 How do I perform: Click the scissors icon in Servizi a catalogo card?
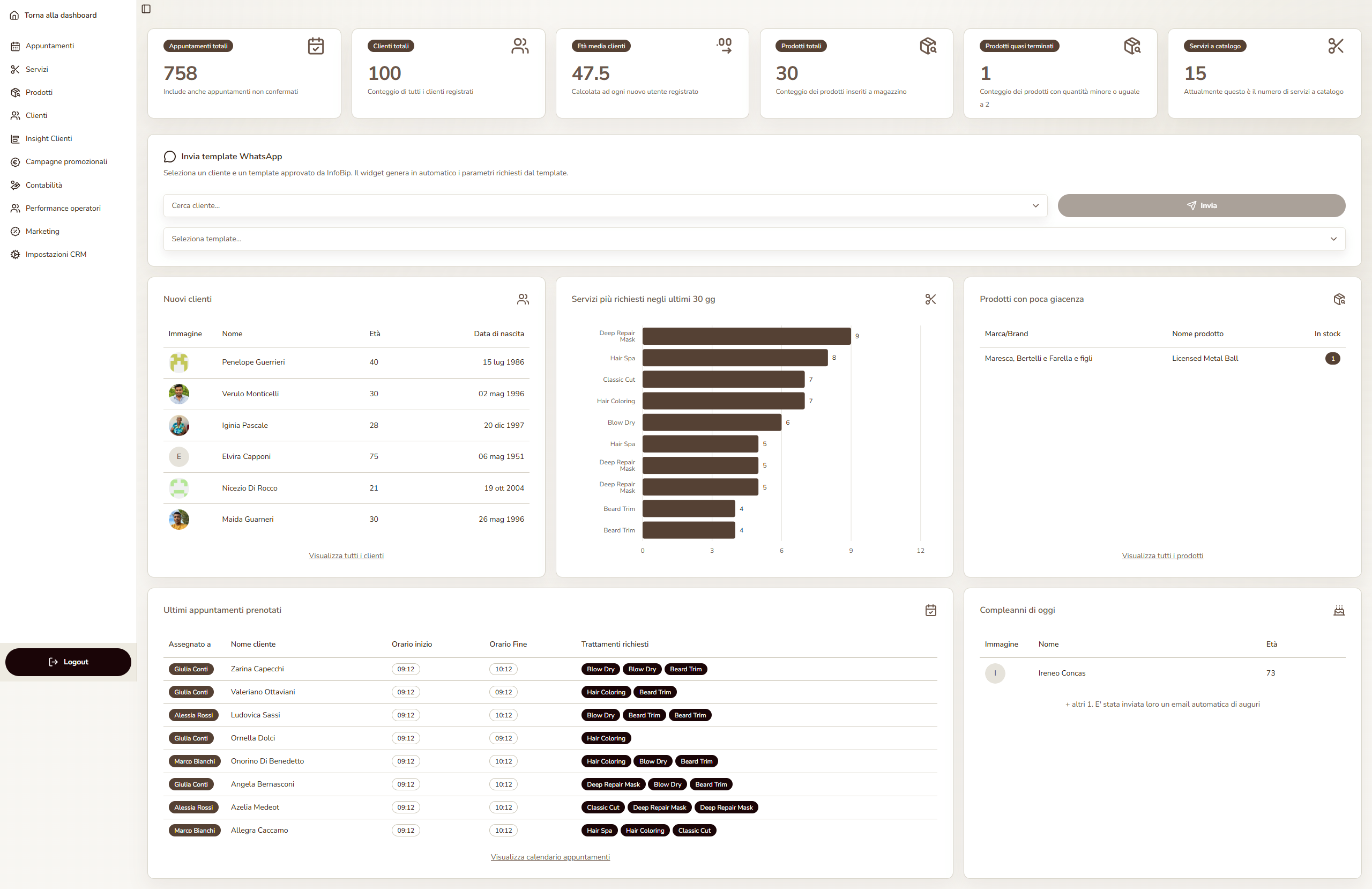pyautogui.click(x=1336, y=46)
